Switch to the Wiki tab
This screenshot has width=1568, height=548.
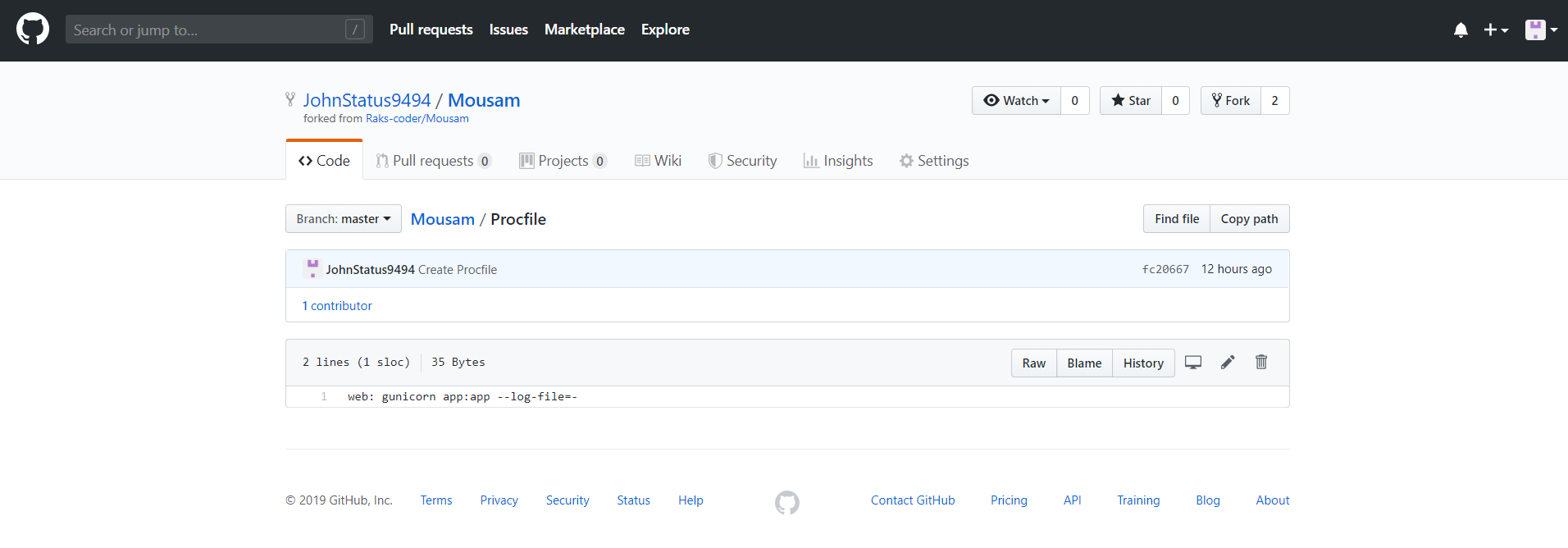(x=658, y=161)
